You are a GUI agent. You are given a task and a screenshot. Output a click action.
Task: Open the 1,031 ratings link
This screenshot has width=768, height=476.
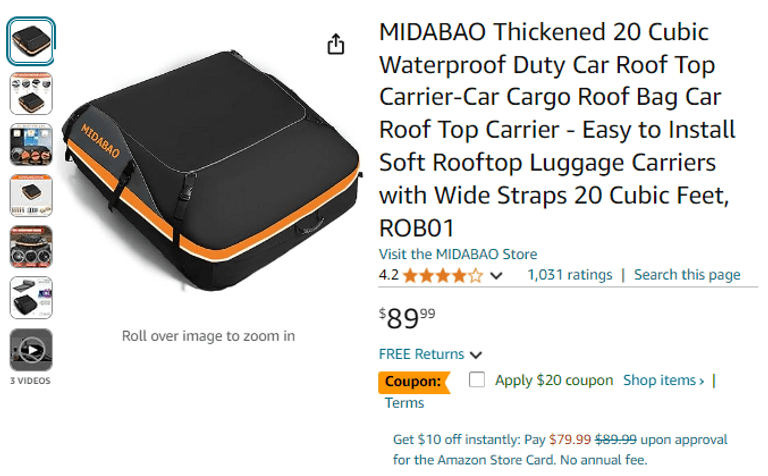point(569,275)
